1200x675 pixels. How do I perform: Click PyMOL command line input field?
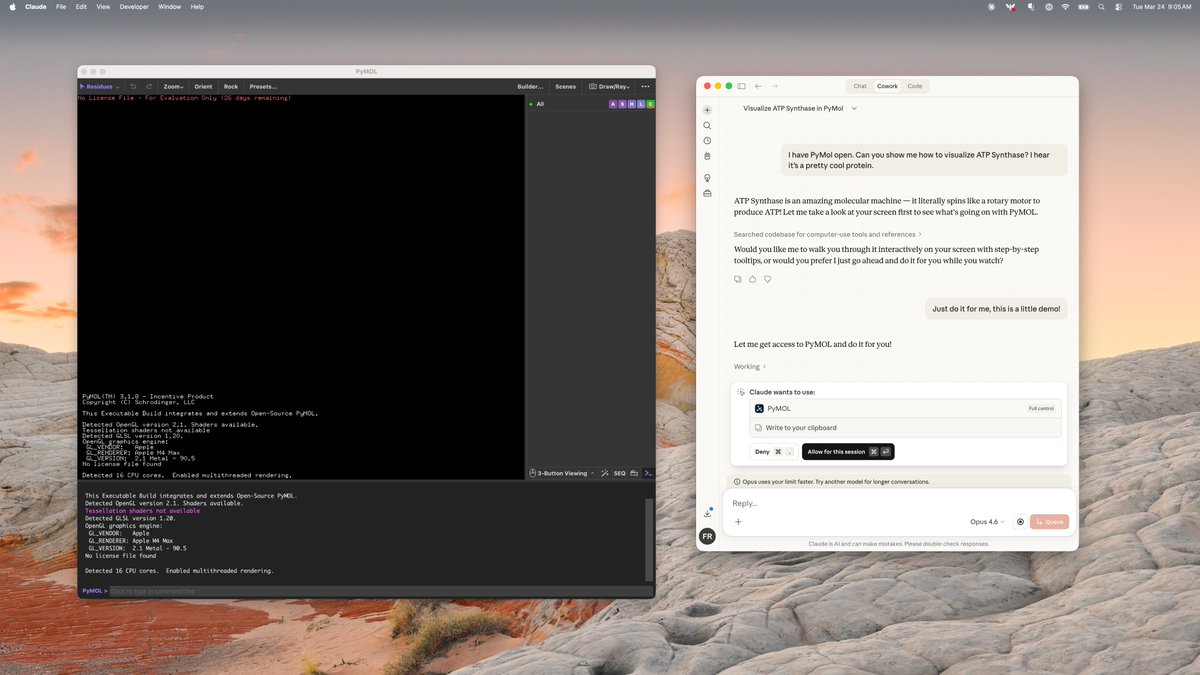click(x=380, y=591)
